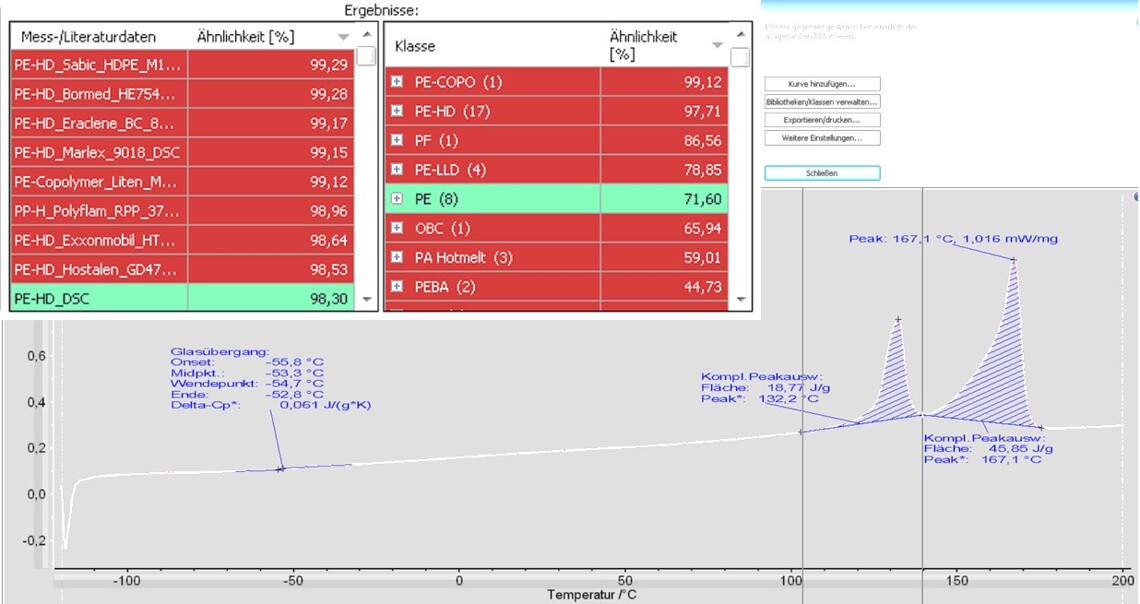Click the plus icon beside PE-COPO class
The image size is (1140, 604).
coord(398,82)
